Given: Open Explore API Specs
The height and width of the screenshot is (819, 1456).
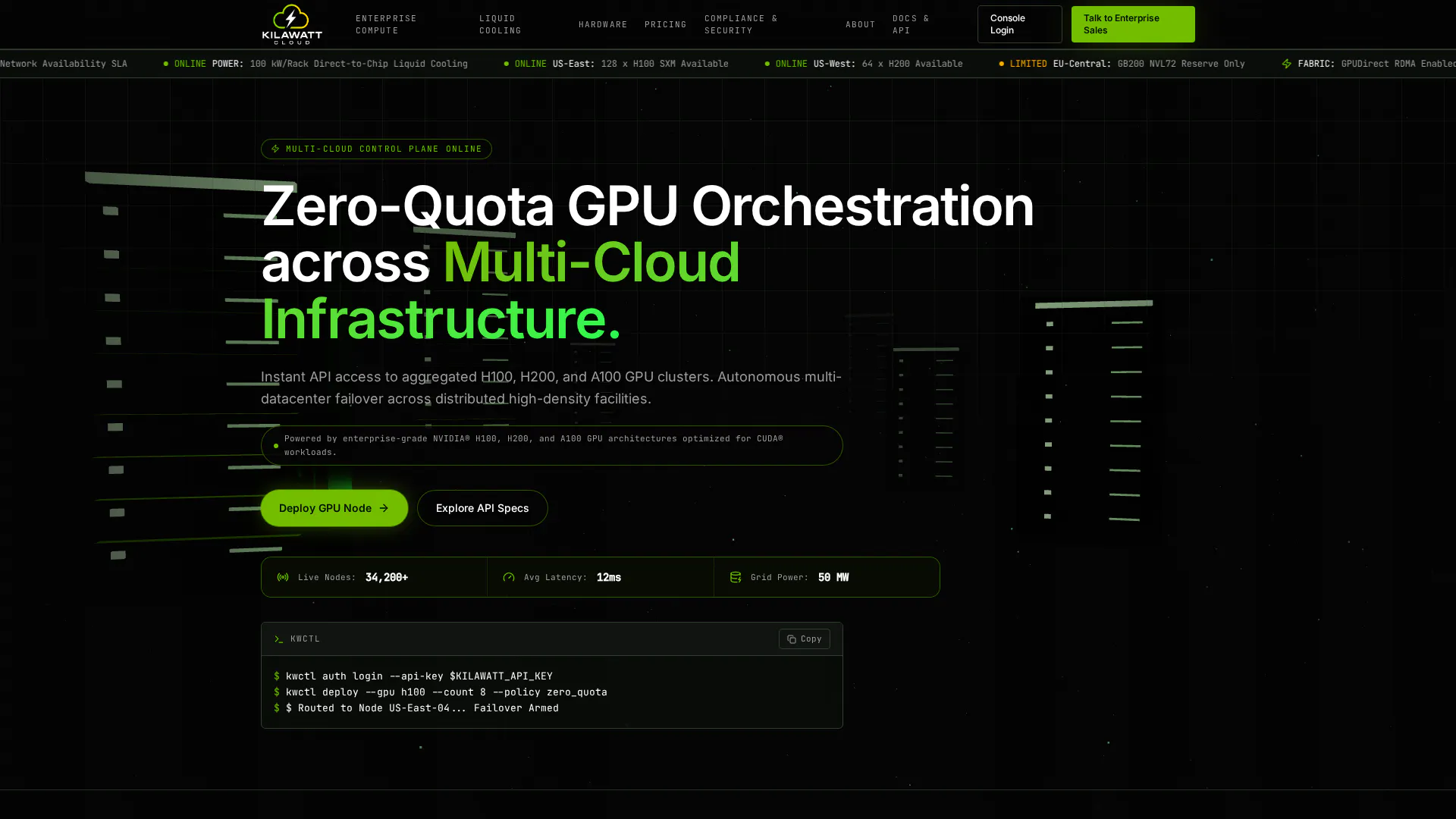Looking at the screenshot, I should click(x=482, y=508).
